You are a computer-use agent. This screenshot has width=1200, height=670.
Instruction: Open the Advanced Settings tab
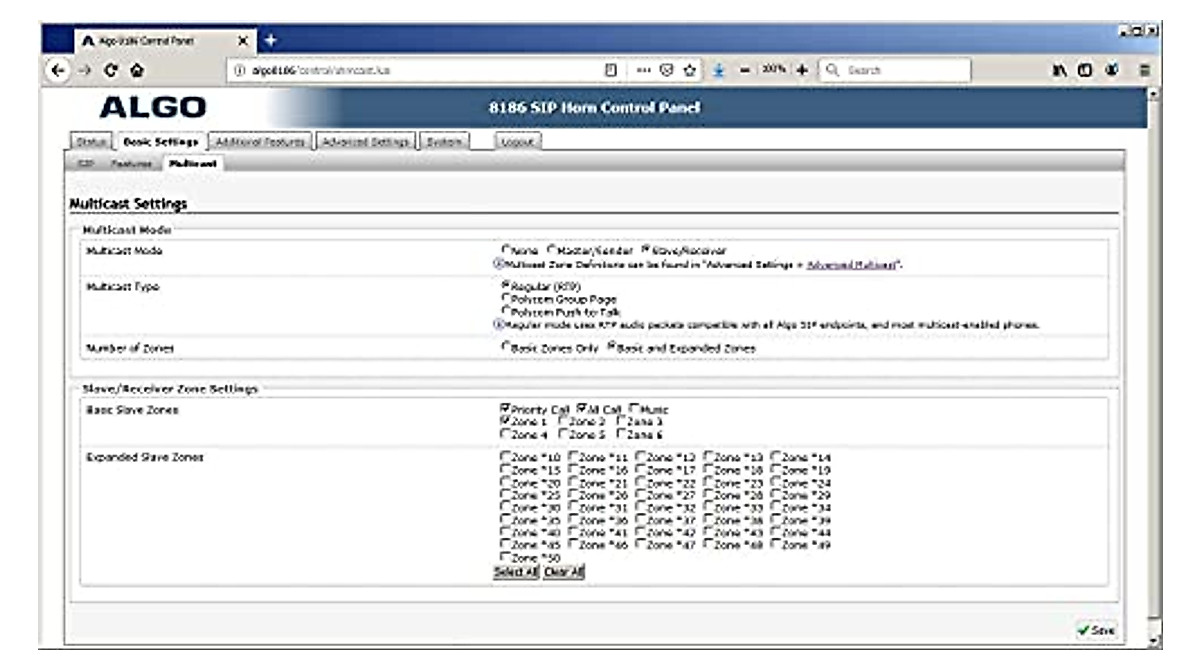(366, 142)
